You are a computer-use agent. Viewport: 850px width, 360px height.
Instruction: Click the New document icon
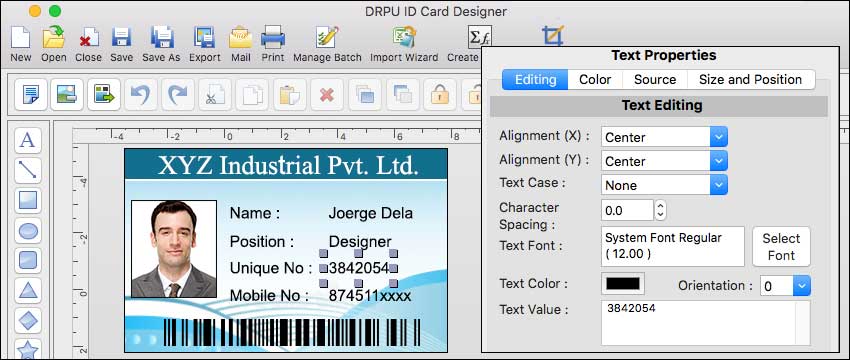click(x=20, y=38)
